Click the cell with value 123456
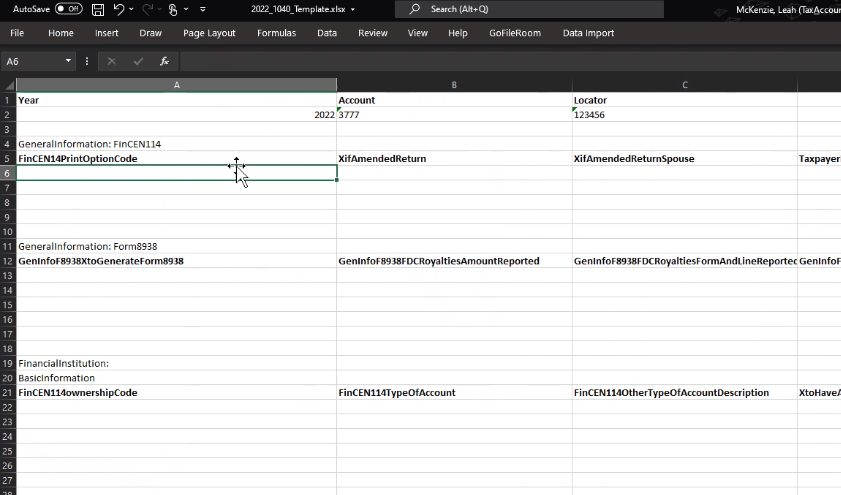841x495 pixels. (685, 115)
